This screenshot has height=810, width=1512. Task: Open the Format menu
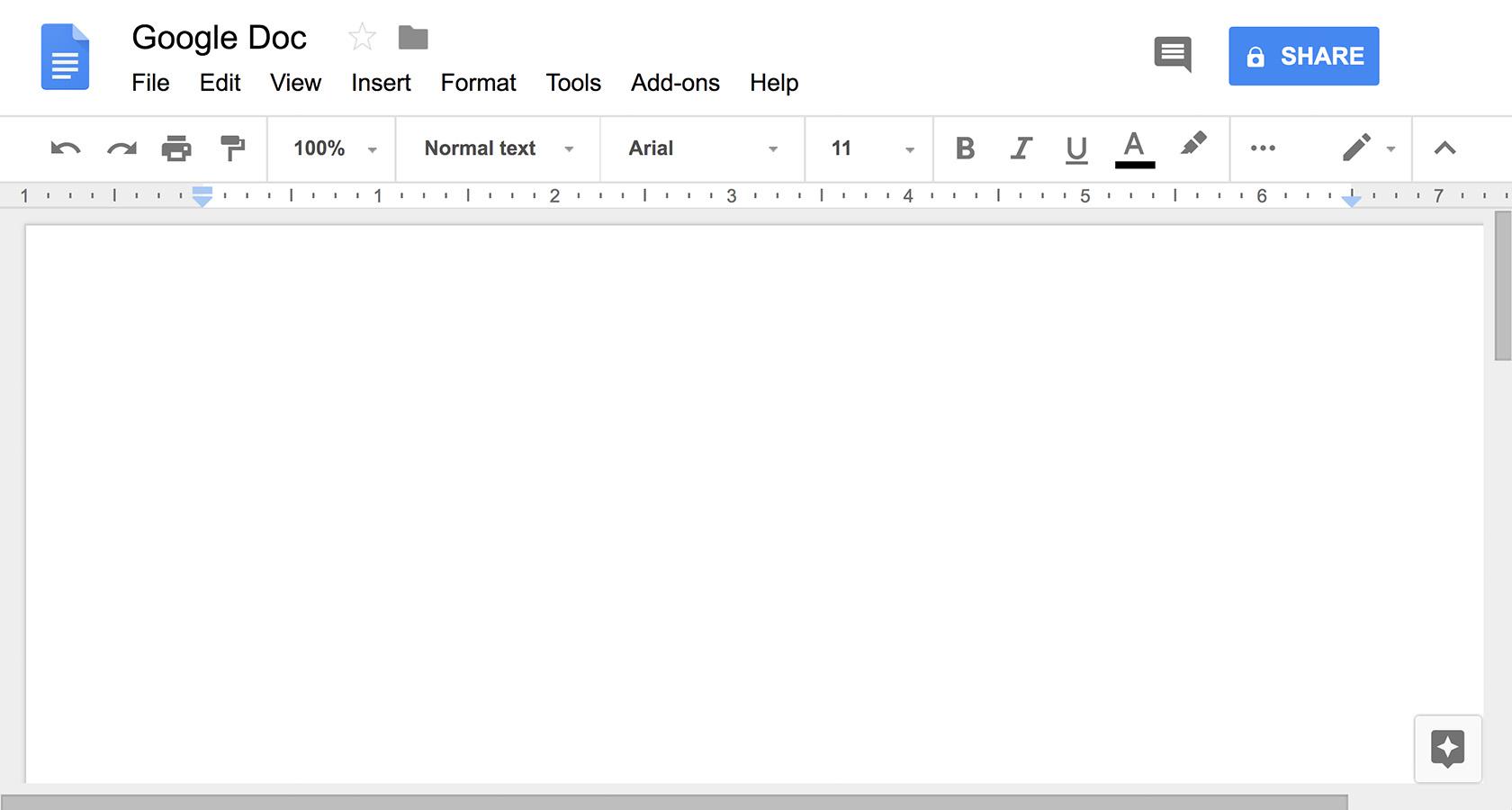point(478,83)
